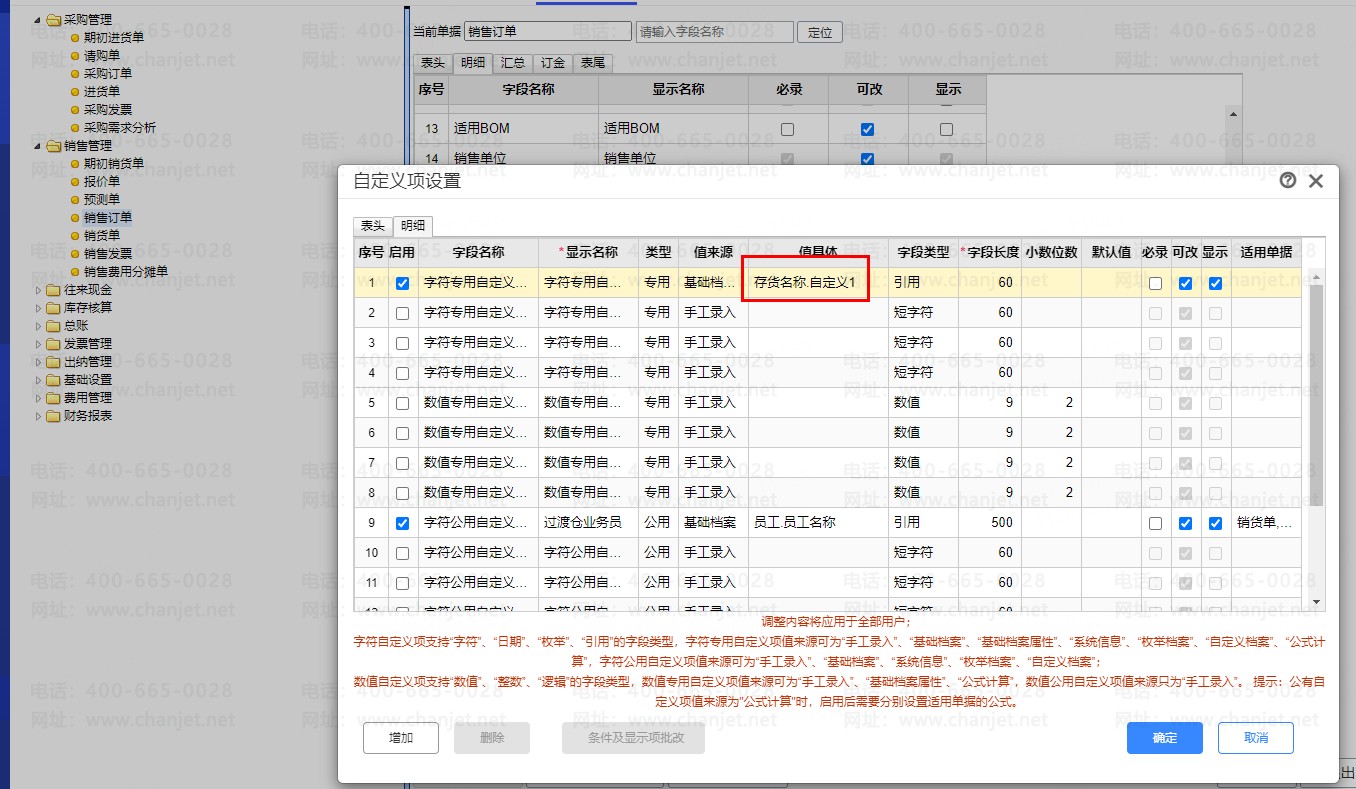Collapse the 销售管理 tree folder
The width and height of the screenshot is (1356, 789).
point(39,146)
